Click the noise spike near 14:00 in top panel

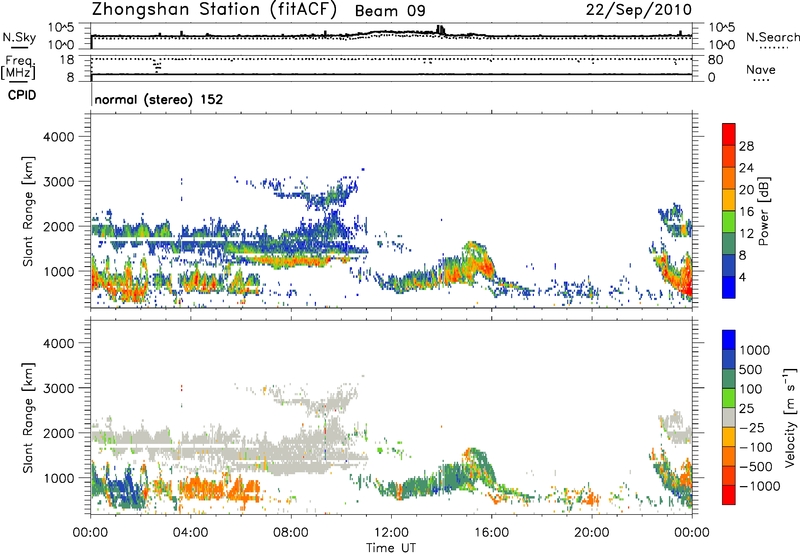click(441, 30)
